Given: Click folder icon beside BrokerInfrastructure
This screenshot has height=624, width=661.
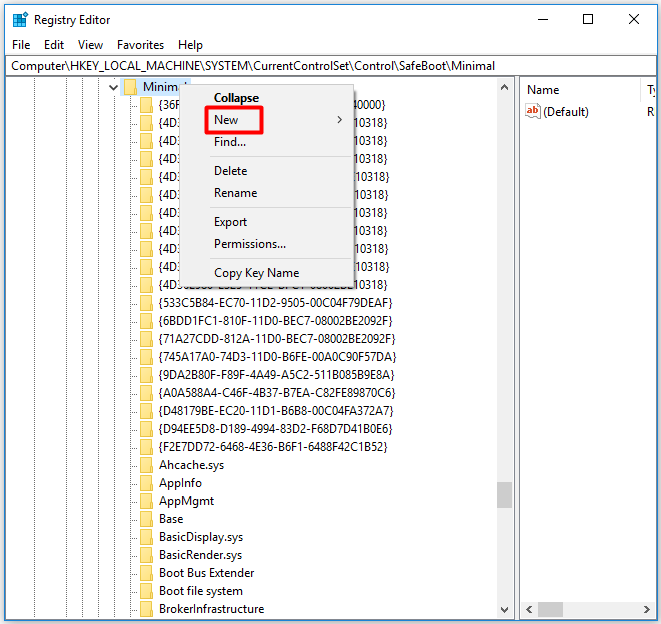Looking at the screenshot, I should pyautogui.click(x=146, y=609).
